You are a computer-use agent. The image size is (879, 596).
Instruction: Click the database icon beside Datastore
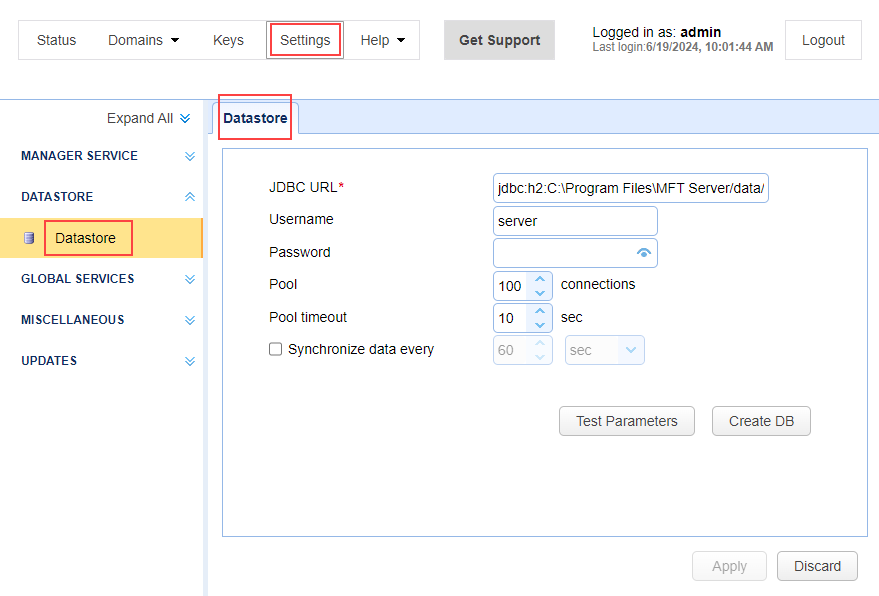[x=29, y=238]
